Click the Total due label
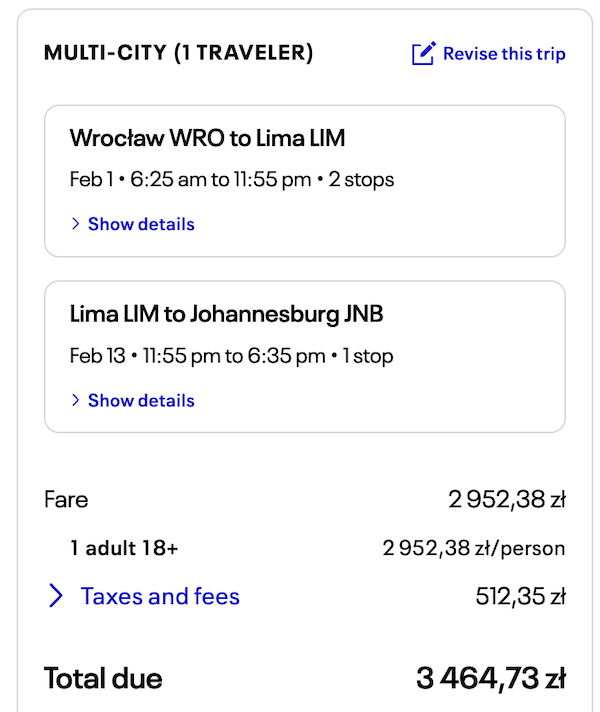The image size is (600, 712). (103, 678)
